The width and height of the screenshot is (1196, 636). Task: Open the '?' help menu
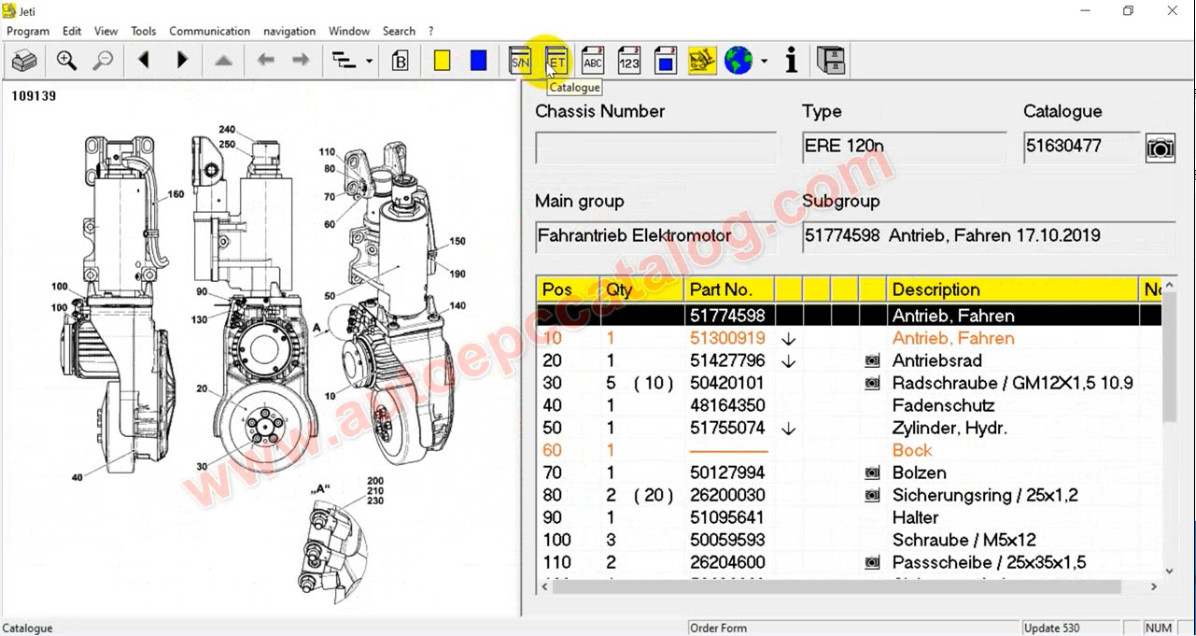pos(431,31)
